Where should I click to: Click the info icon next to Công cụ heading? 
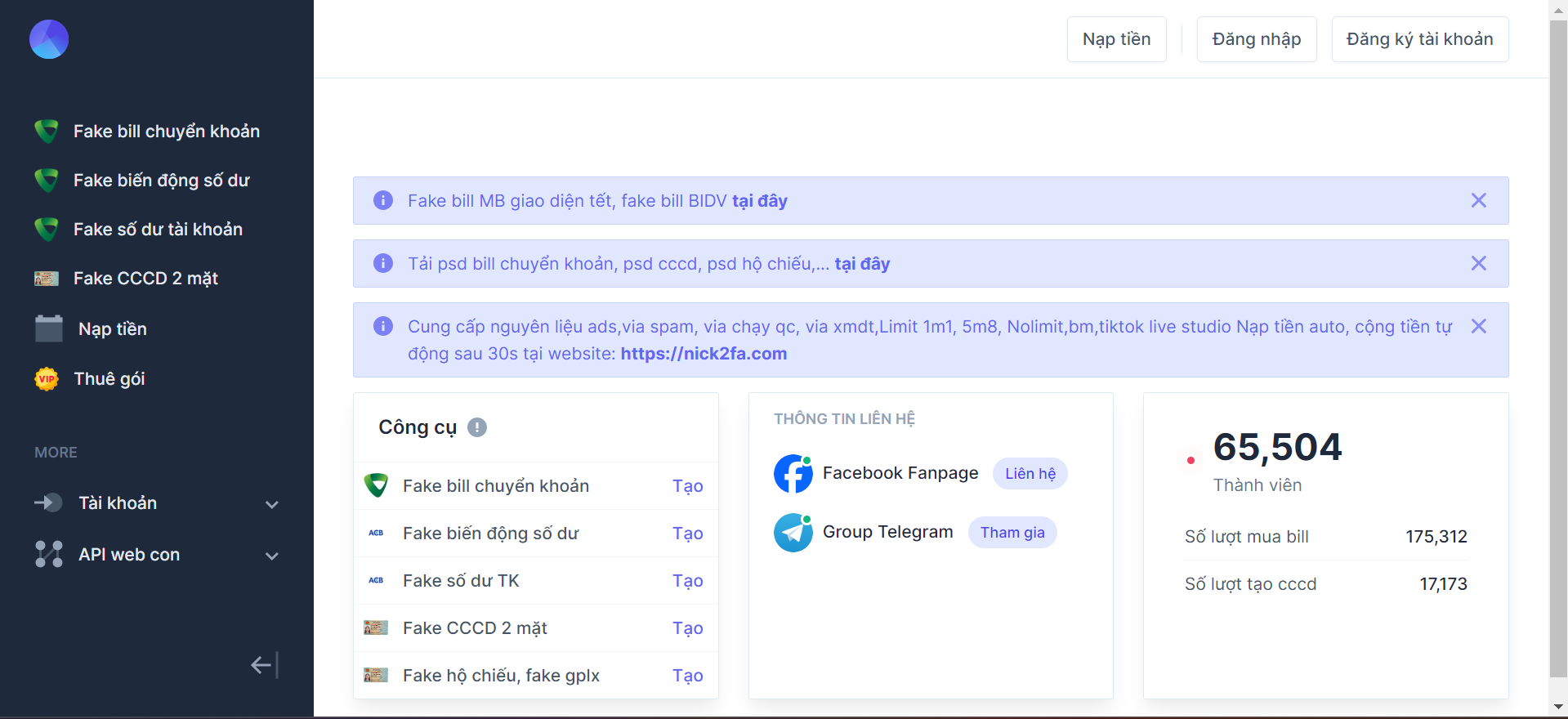tap(477, 427)
